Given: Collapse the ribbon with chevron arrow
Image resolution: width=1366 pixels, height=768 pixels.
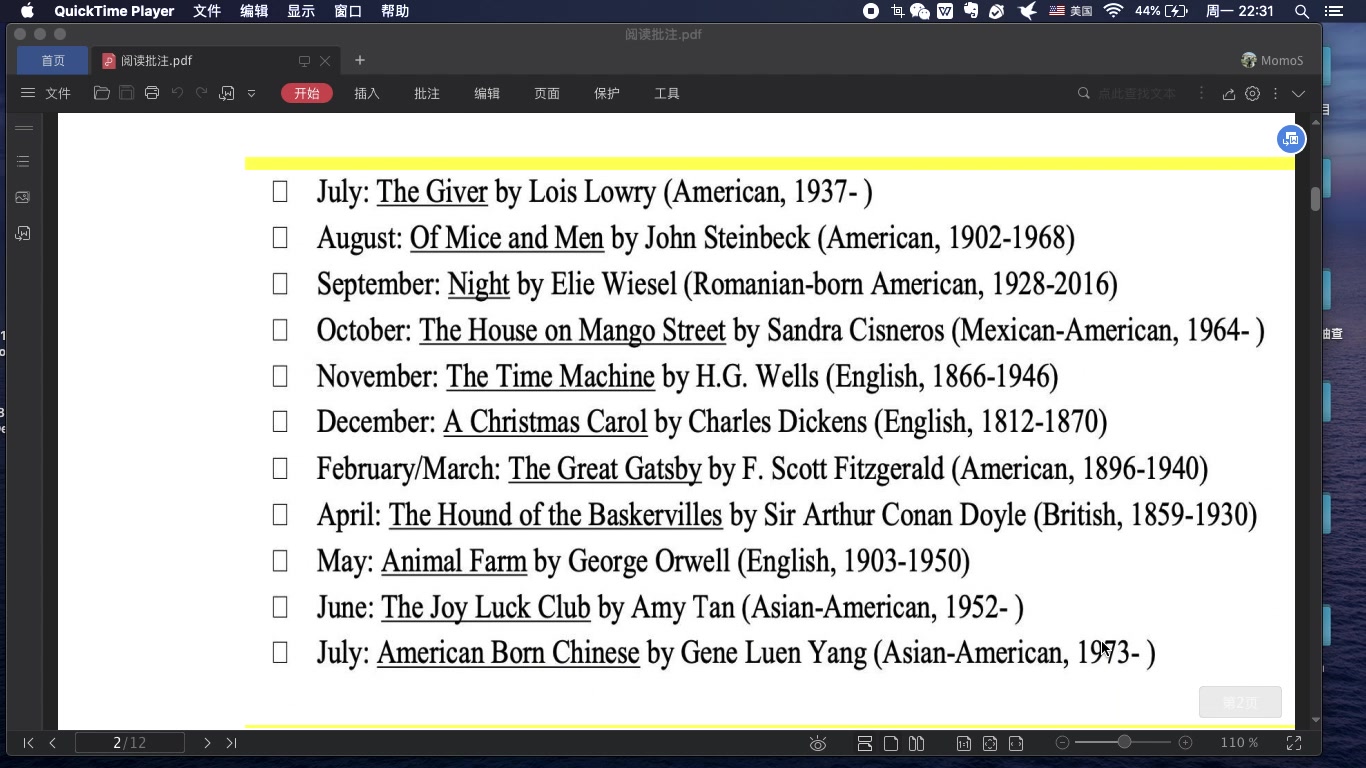Looking at the screenshot, I should pyautogui.click(x=1298, y=93).
